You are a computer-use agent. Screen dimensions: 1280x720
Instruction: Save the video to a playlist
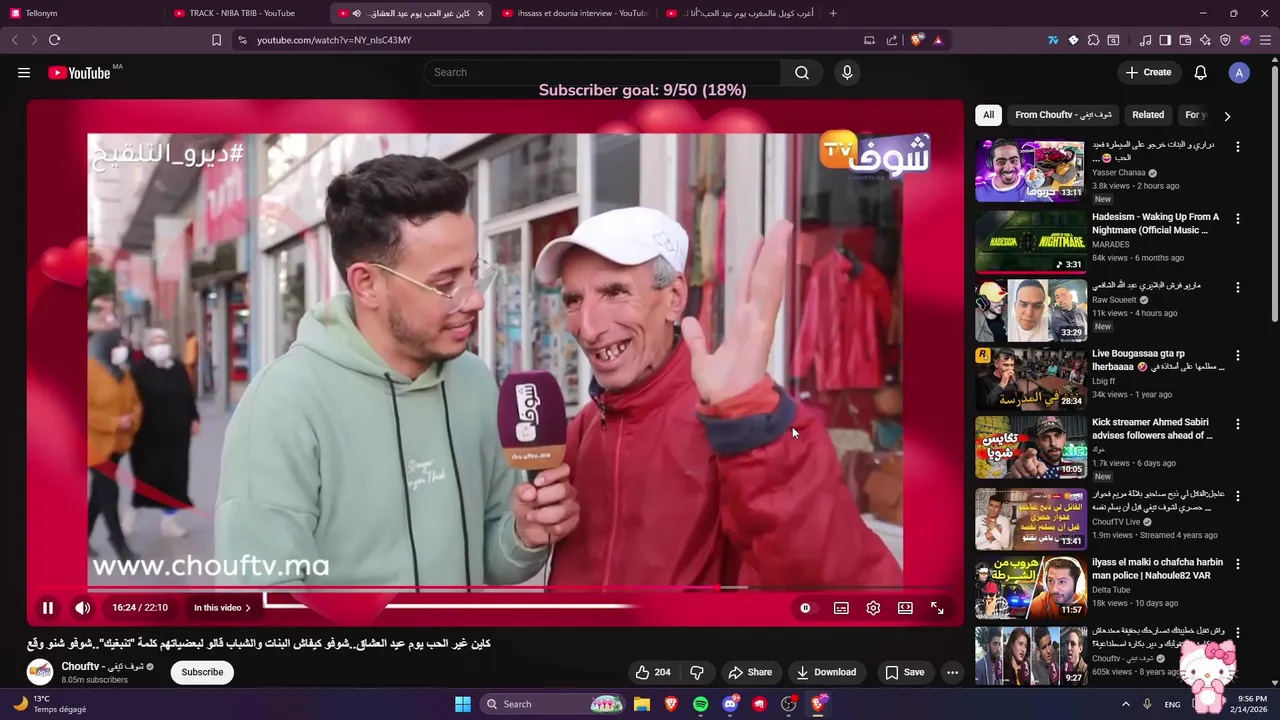coord(905,672)
